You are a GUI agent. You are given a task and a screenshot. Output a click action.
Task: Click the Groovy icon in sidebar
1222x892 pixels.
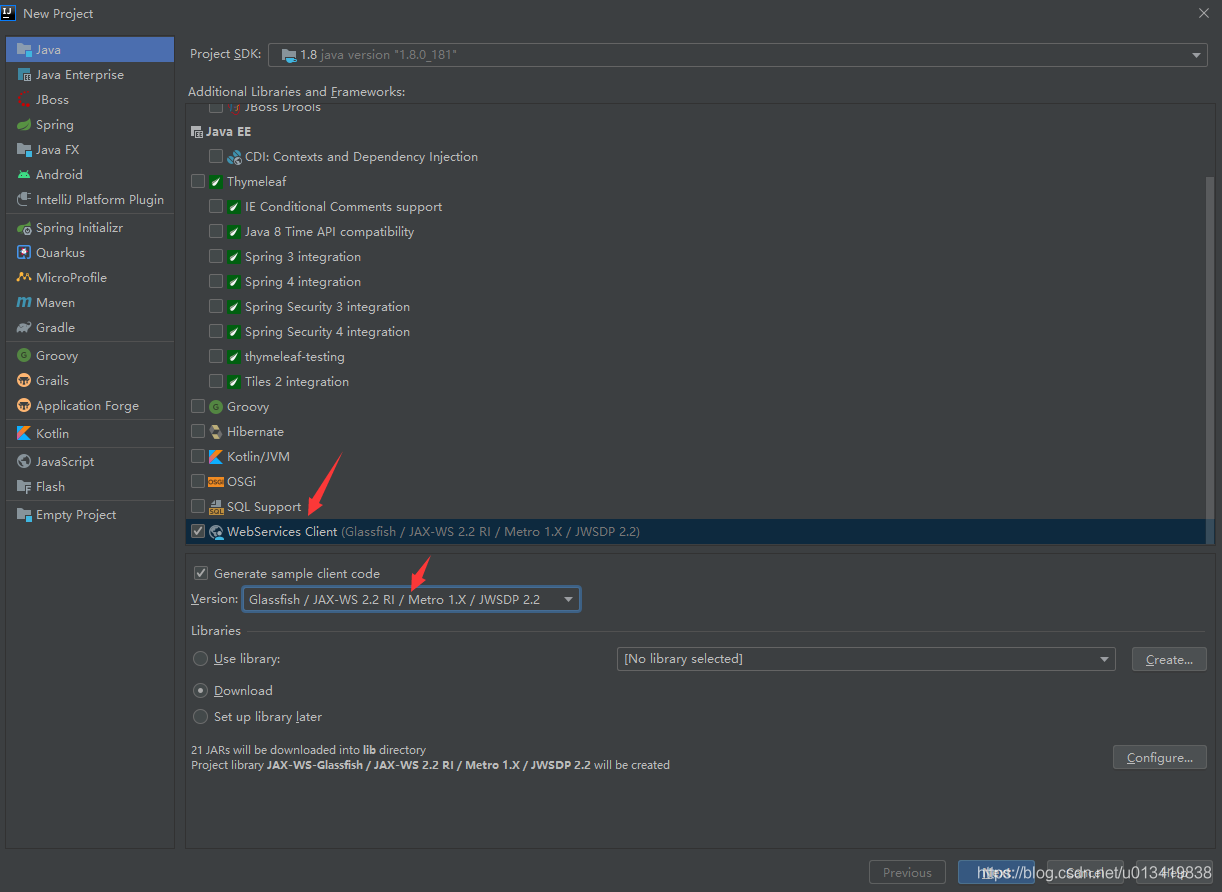(24, 355)
